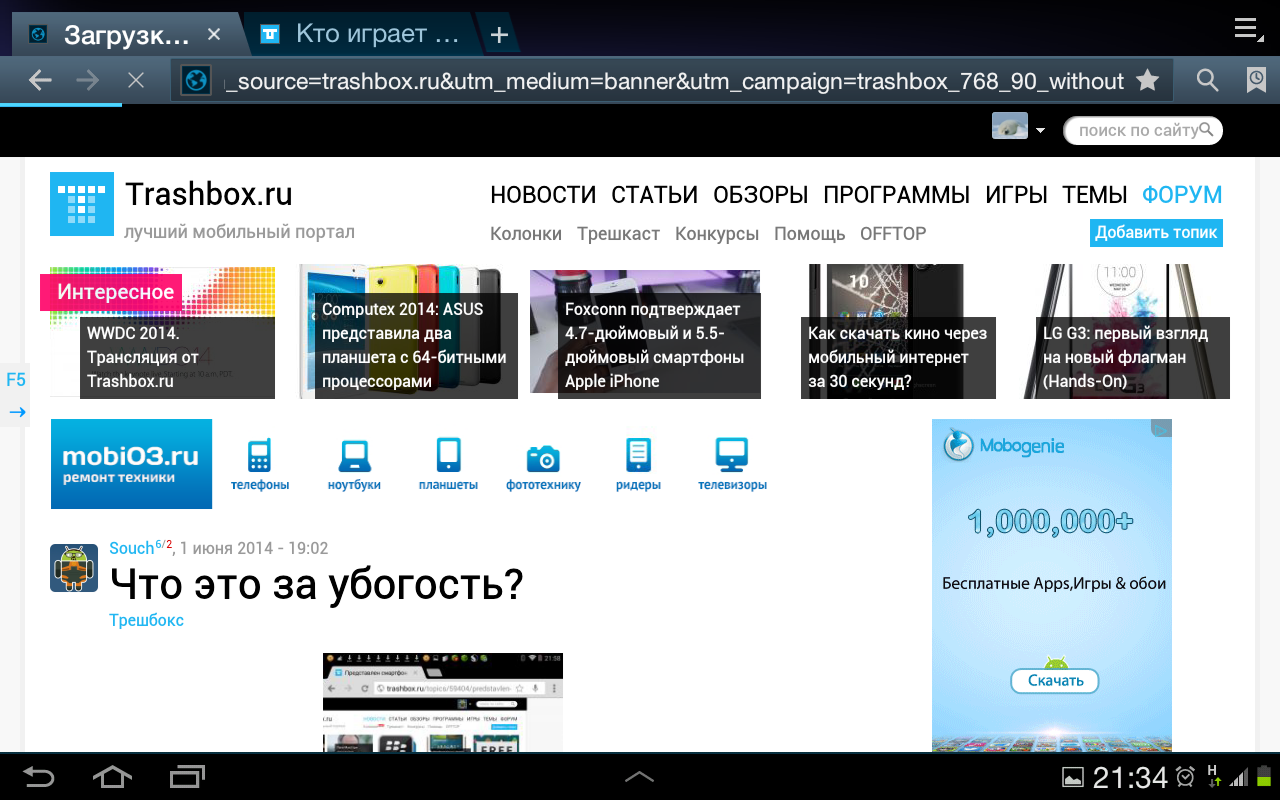1280x800 pixels.
Task: Select the 'Загрузк...' tab
Action: coord(125,36)
